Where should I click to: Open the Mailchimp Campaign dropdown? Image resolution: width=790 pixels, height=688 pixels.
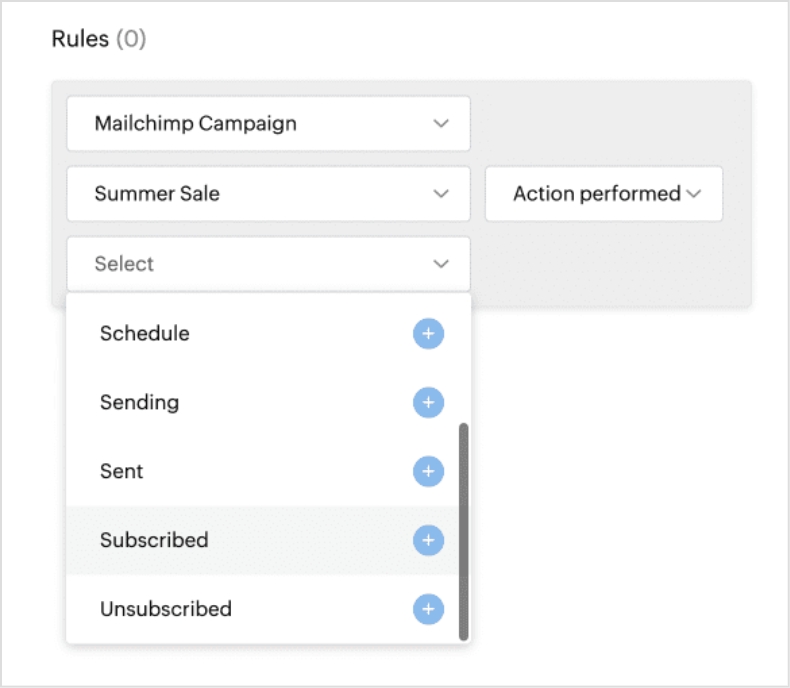click(267, 124)
